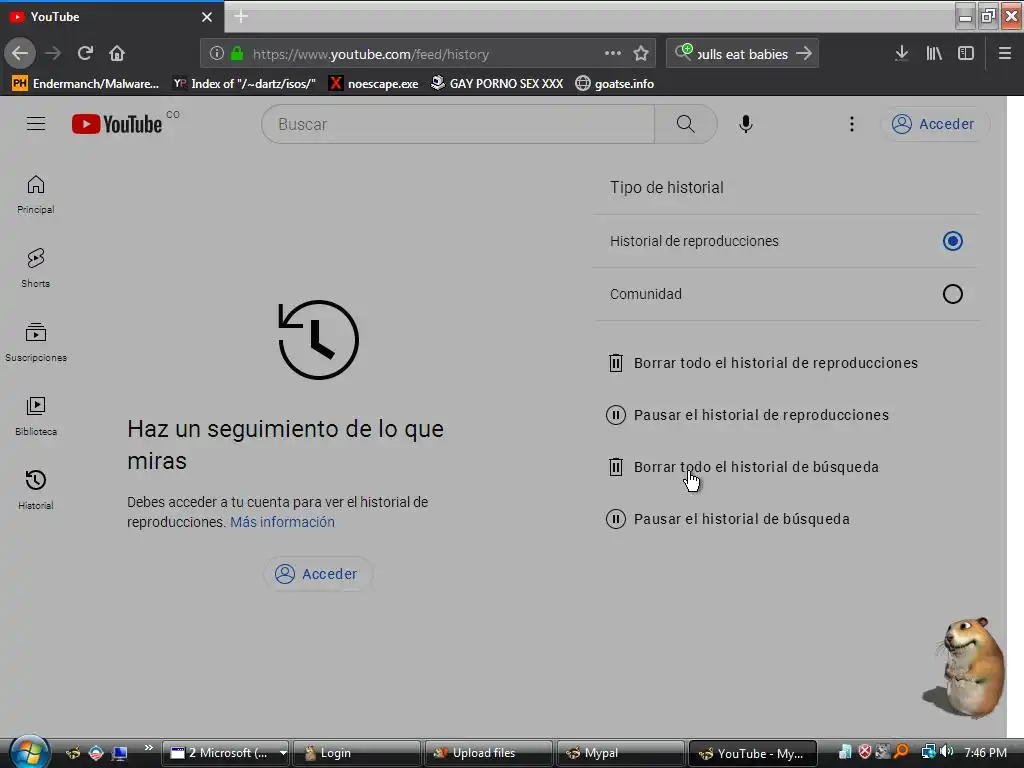Screen dimensions: 1024x768
Task: Focus the Buscar search field
Action: 457,124
